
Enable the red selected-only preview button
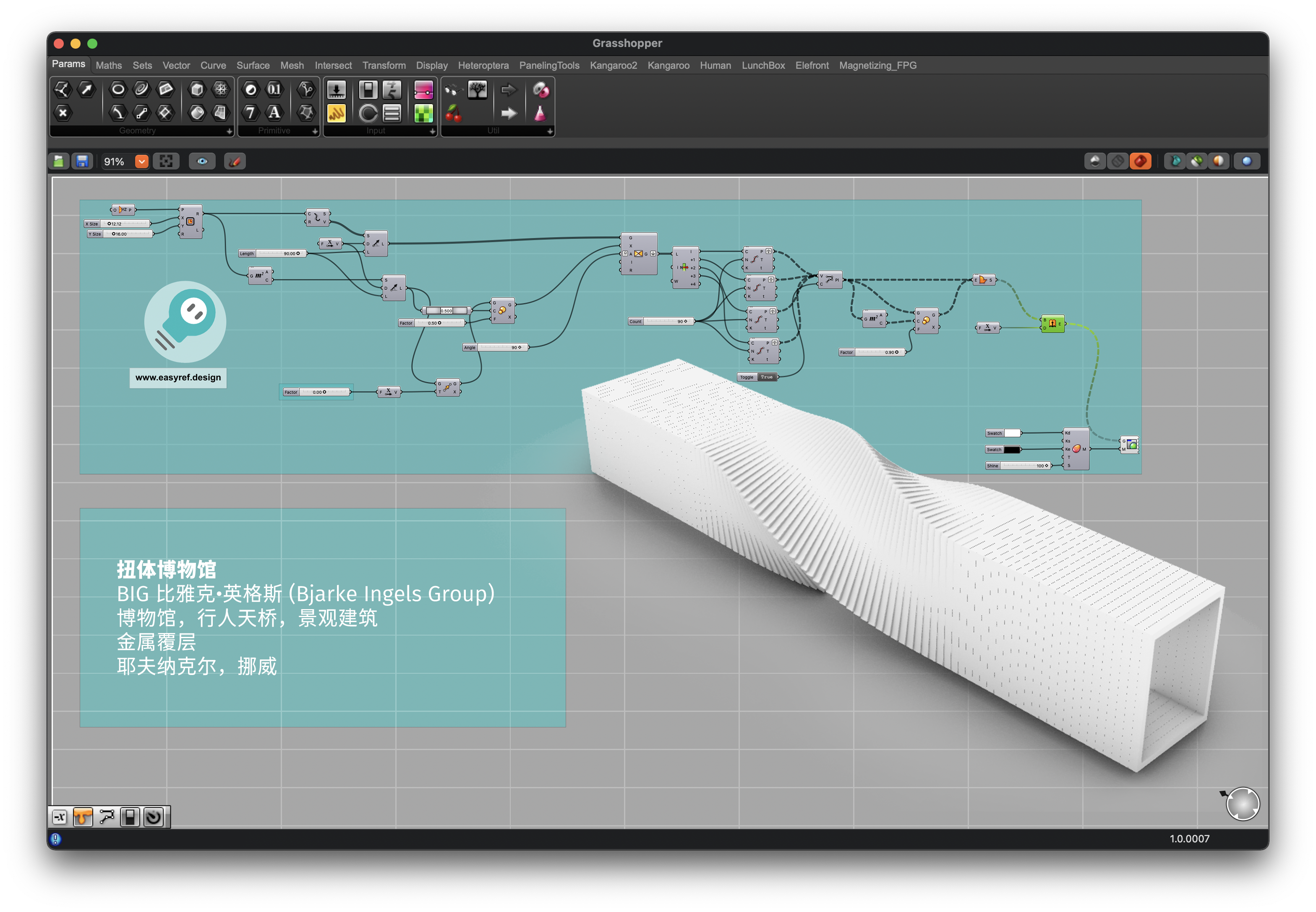click(1141, 162)
